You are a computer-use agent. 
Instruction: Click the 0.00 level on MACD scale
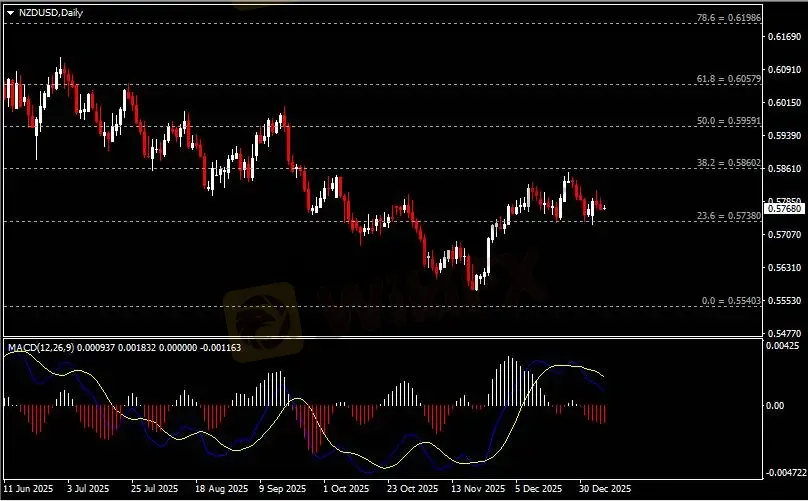coord(776,406)
